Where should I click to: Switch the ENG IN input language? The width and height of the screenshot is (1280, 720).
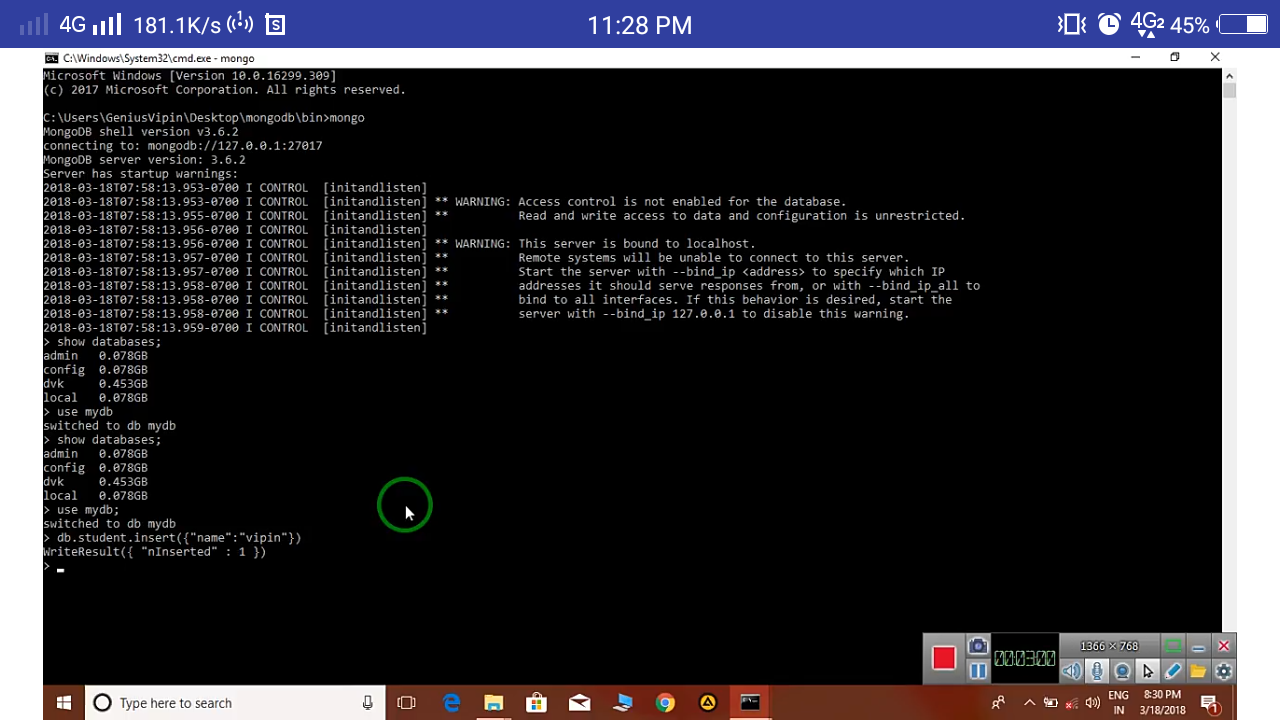(1119, 703)
